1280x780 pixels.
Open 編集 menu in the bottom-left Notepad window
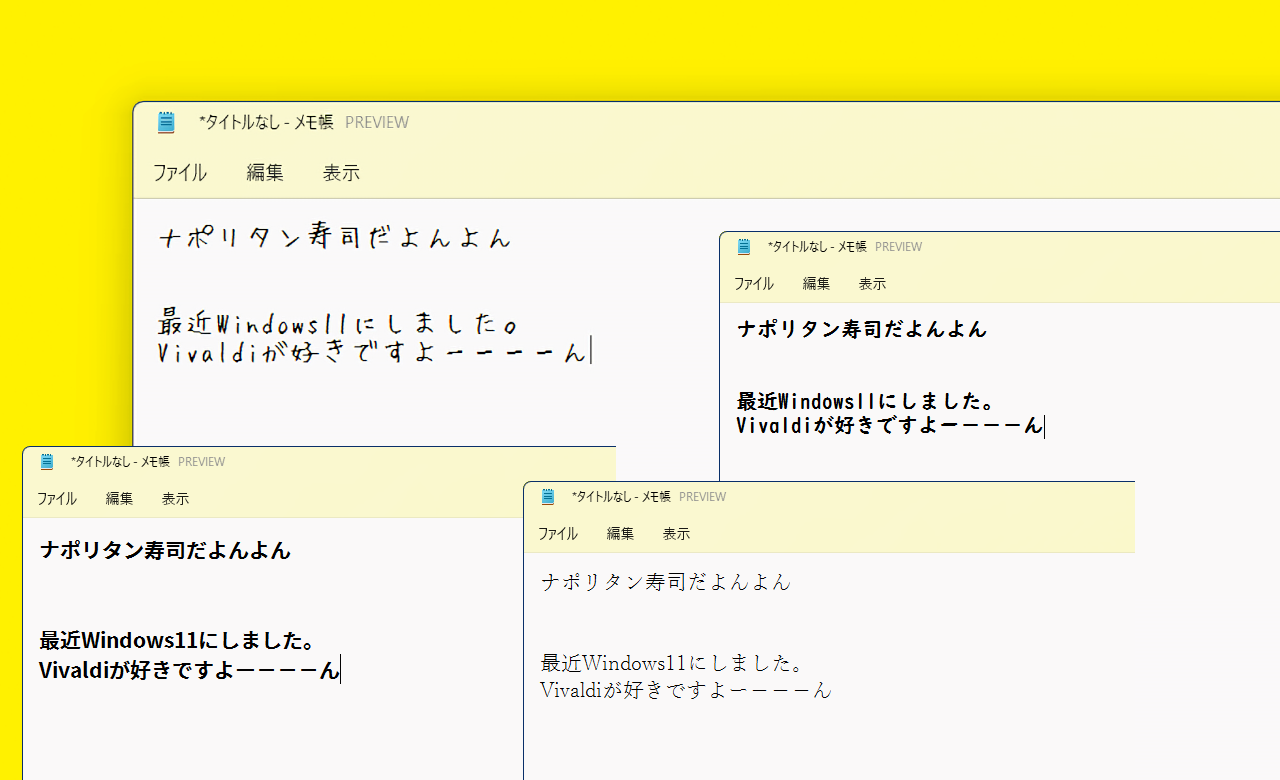click(119, 498)
